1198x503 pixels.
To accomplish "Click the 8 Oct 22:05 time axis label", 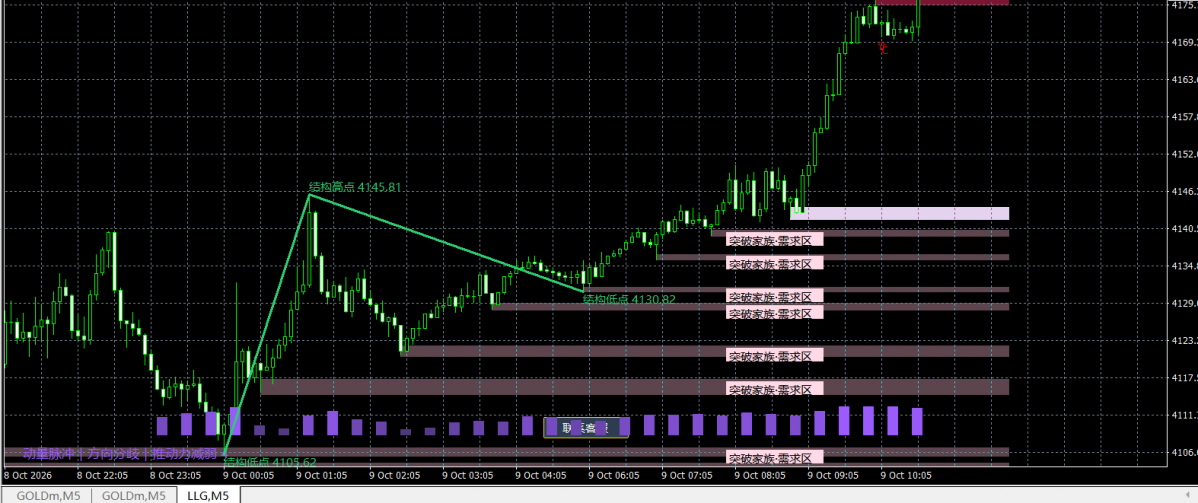I will [x=101, y=475].
